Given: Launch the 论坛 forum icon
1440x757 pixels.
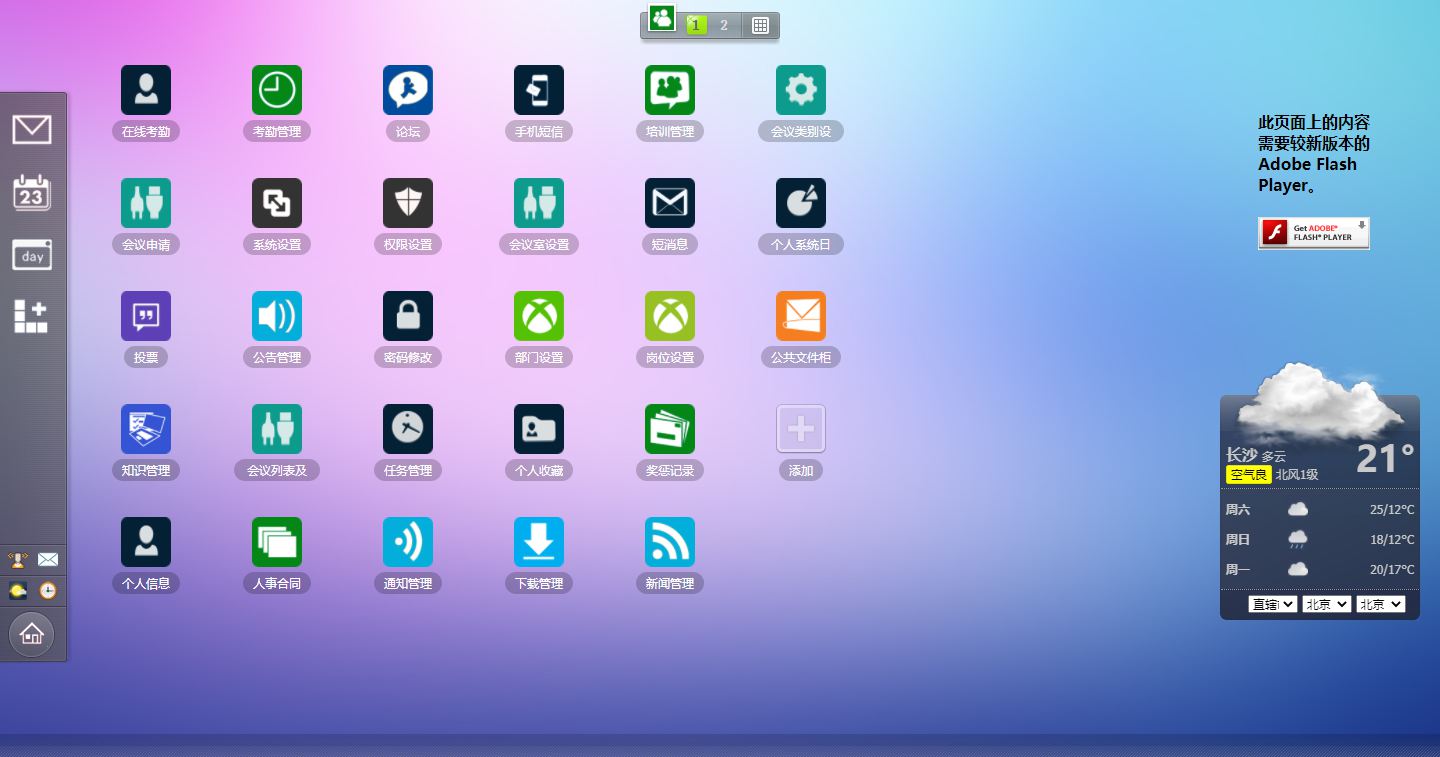Looking at the screenshot, I should pyautogui.click(x=408, y=90).
